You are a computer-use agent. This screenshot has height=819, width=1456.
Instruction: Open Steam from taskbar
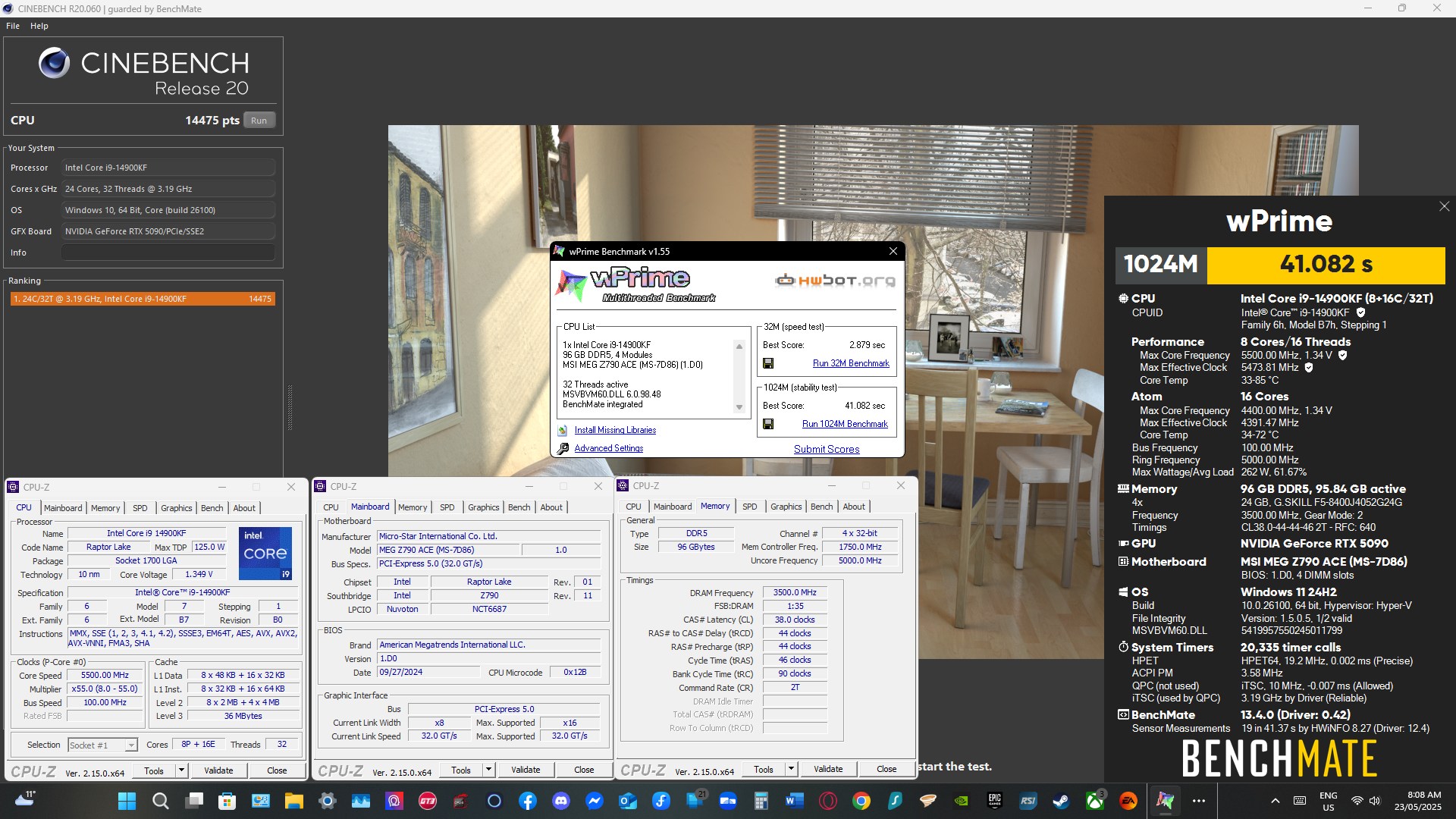[1062, 801]
